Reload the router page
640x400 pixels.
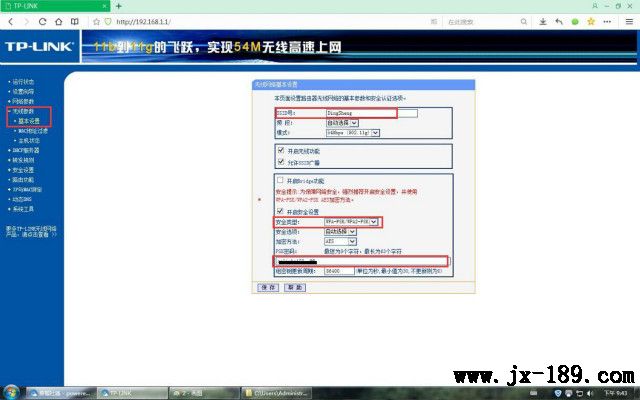pyautogui.click(x=42, y=22)
